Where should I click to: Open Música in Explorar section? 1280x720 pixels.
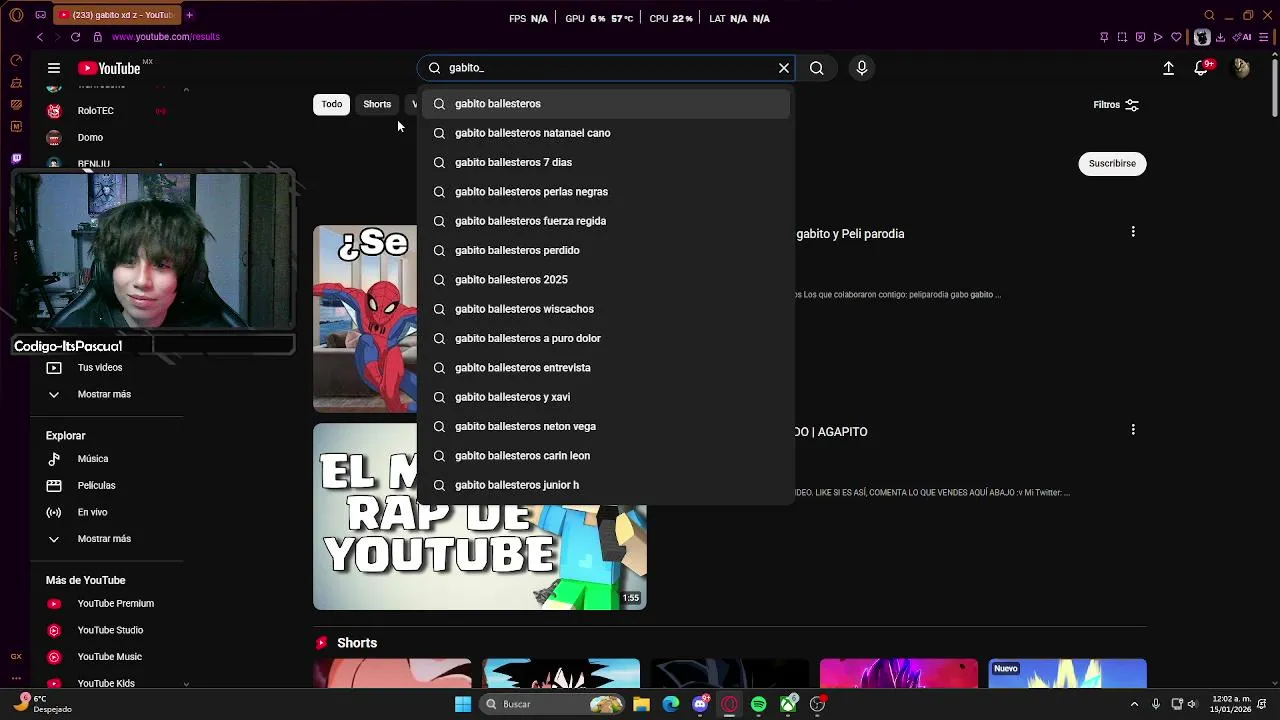tap(93, 459)
